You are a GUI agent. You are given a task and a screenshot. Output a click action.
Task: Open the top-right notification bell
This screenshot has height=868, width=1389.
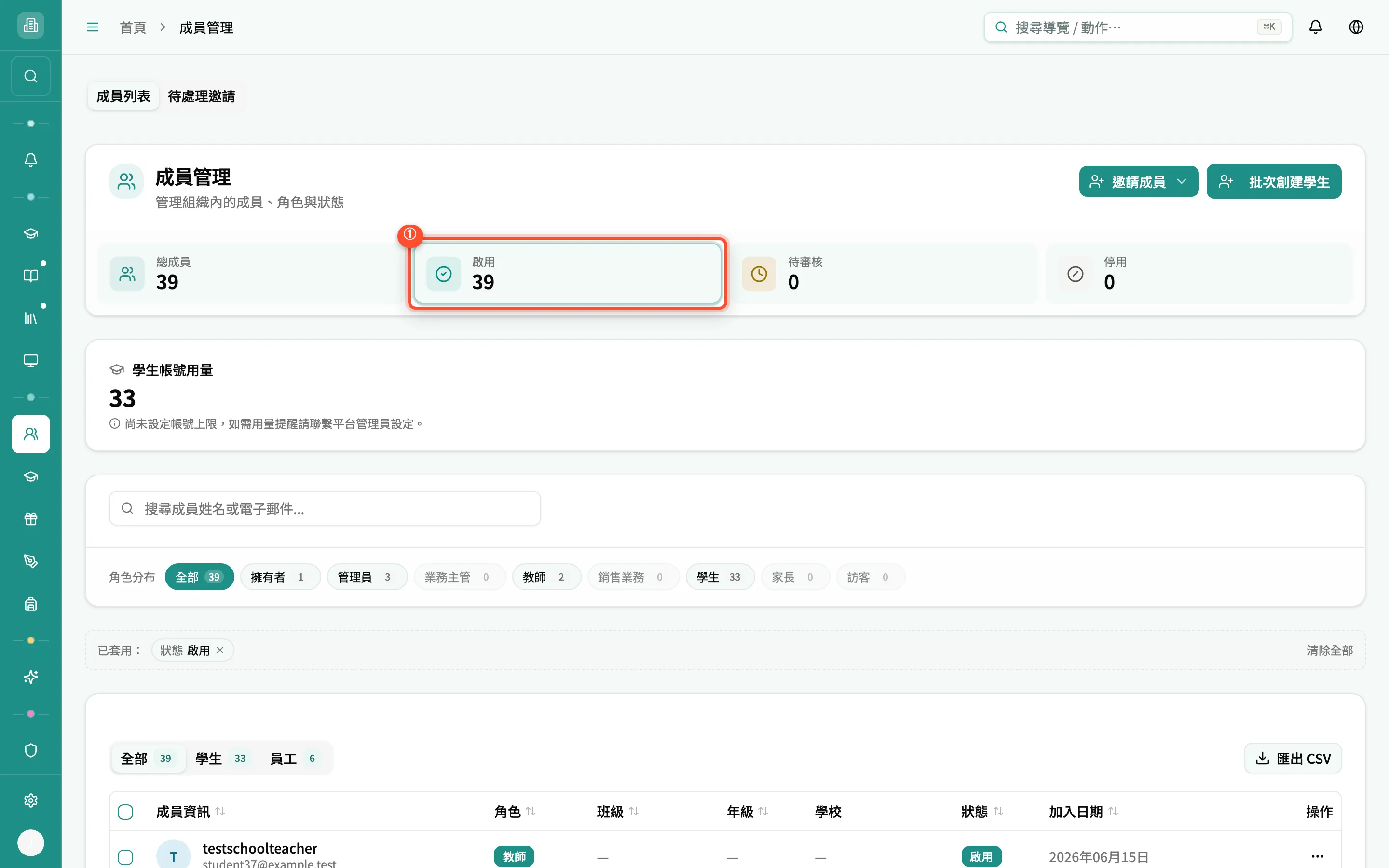pos(1316,27)
